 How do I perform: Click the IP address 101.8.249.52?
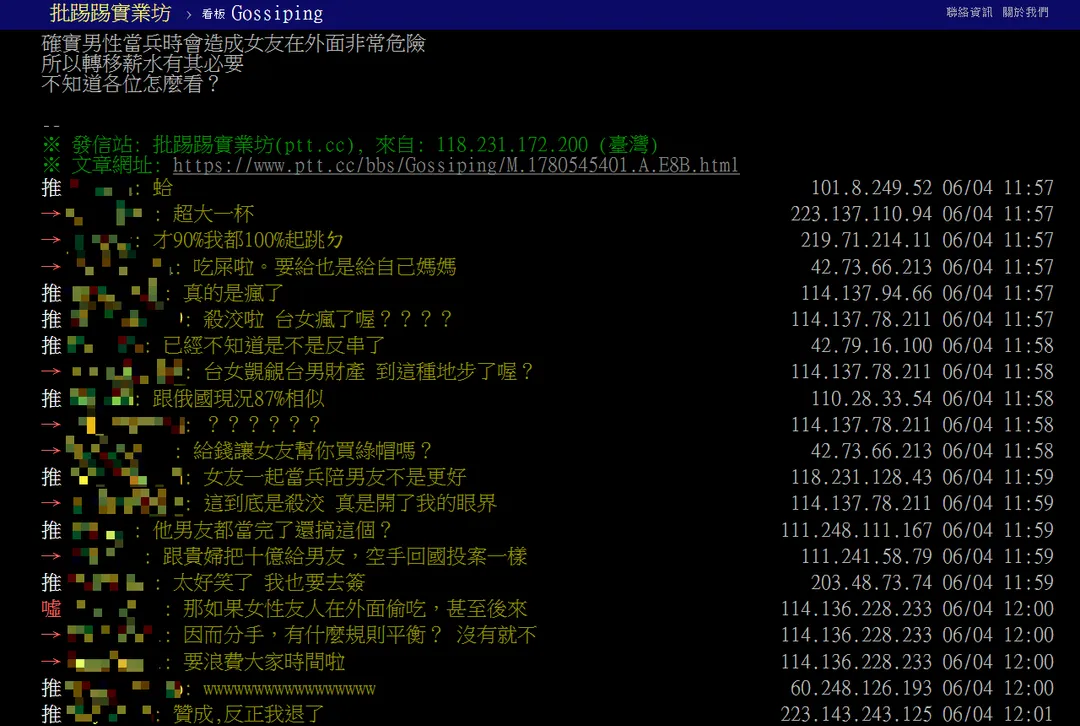[871, 187]
